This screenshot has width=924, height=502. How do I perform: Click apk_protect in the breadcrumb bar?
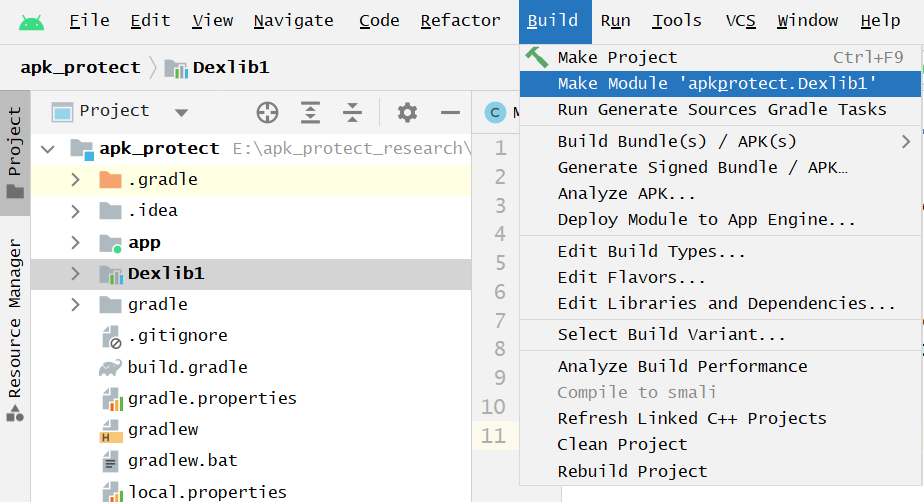click(x=80, y=68)
